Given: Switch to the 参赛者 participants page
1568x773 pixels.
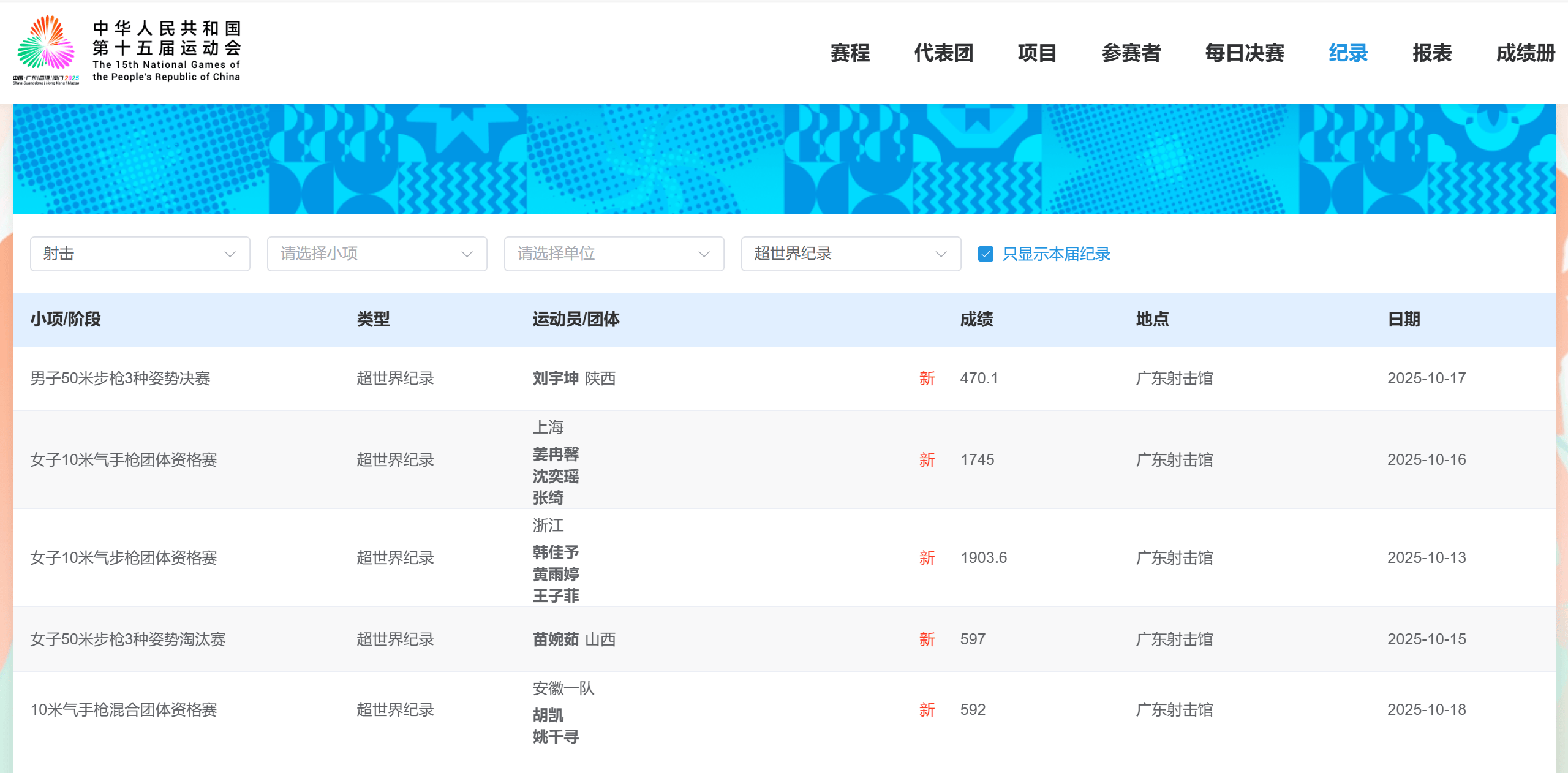Looking at the screenshot, I should pyautogui.click(x=1131, y=53).
